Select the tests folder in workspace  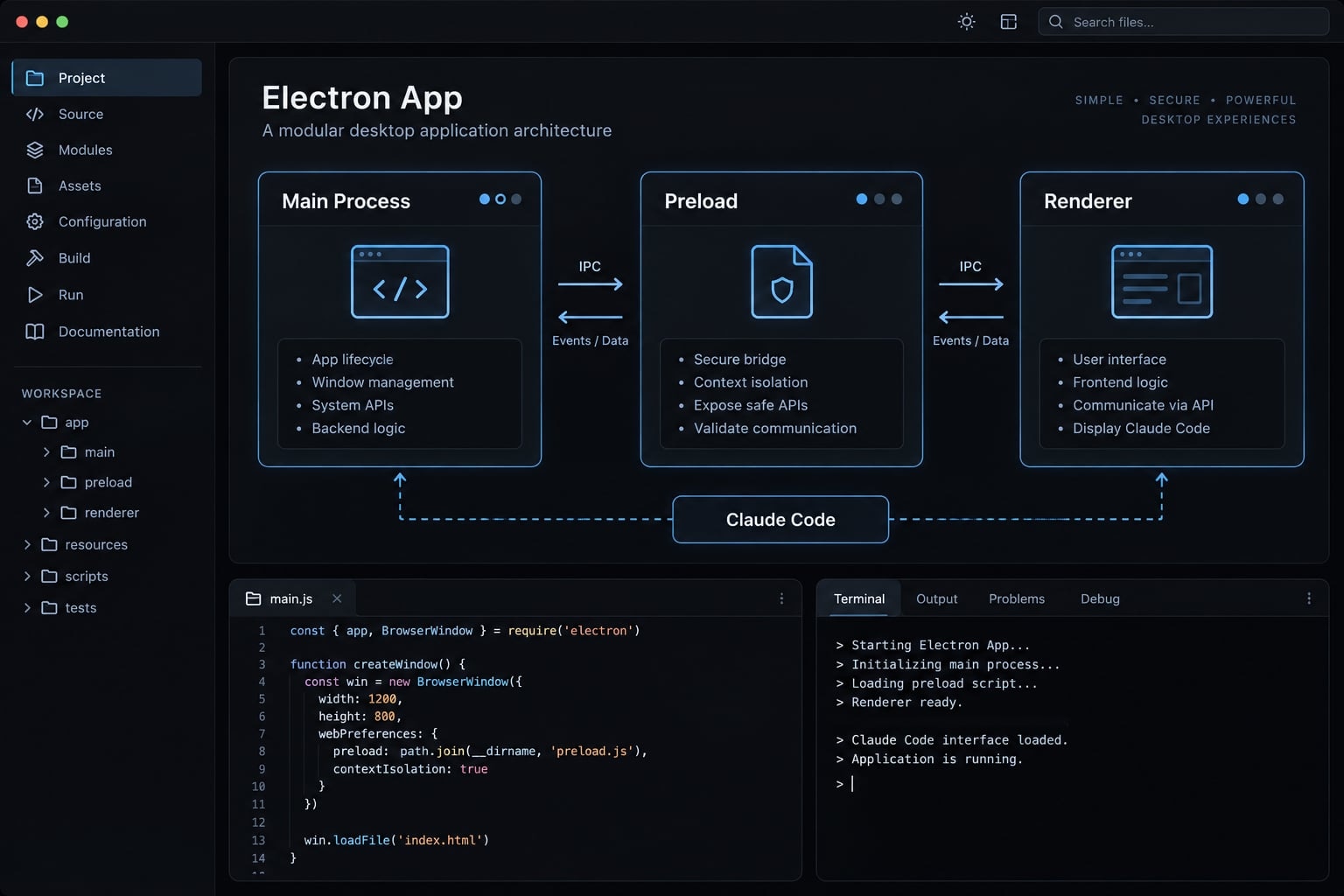click(x=69, y=607)
